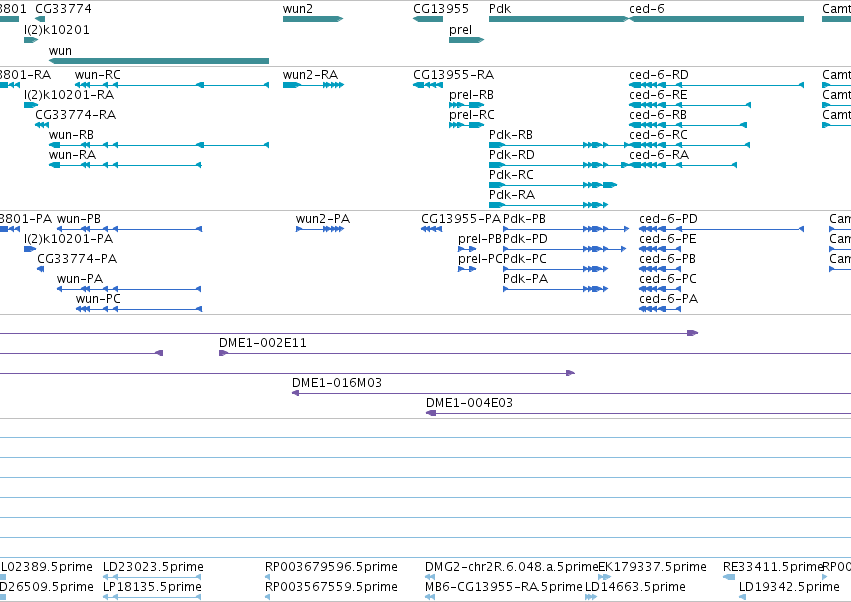The image size is (851, 602).
Task: Select the LD23023.5prime EST label
Action: point(153,567)
